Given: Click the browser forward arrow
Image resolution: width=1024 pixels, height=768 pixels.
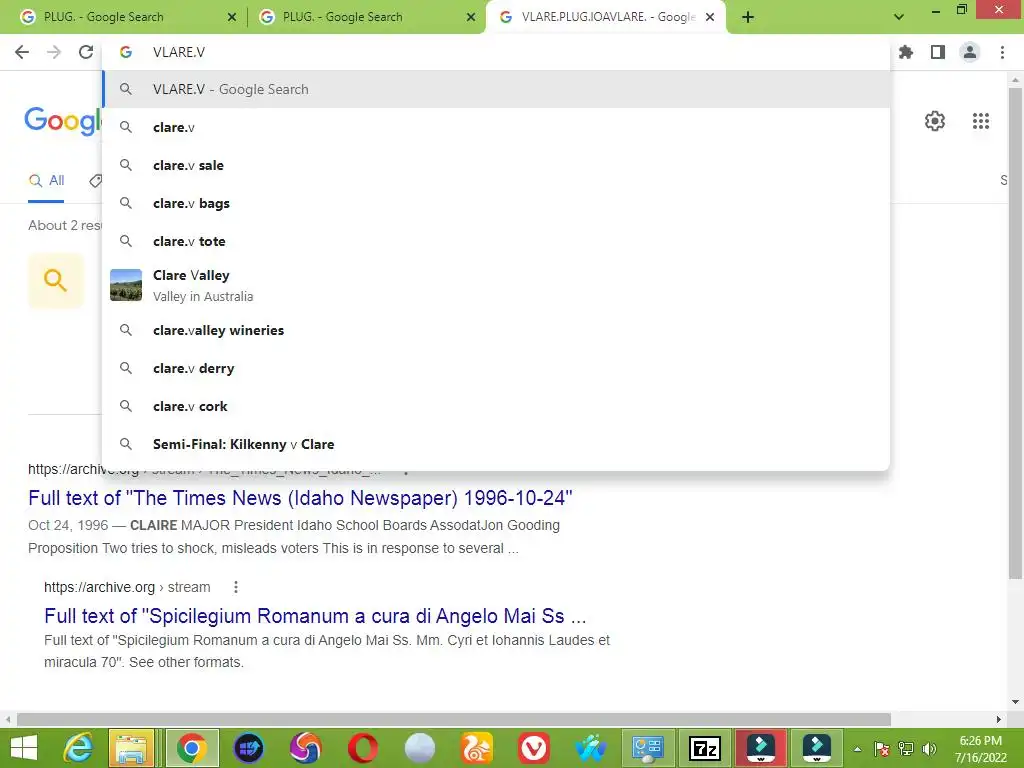Looking at the screenshot, I should (54, 52).
